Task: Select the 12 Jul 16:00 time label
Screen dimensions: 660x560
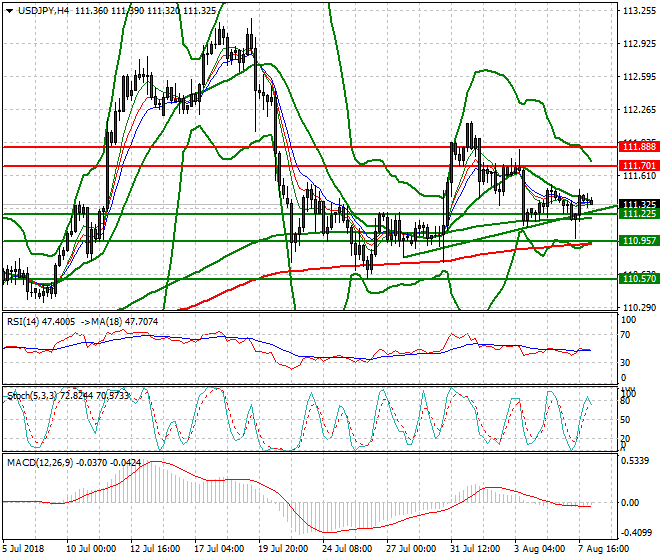Action: point(155,549)
